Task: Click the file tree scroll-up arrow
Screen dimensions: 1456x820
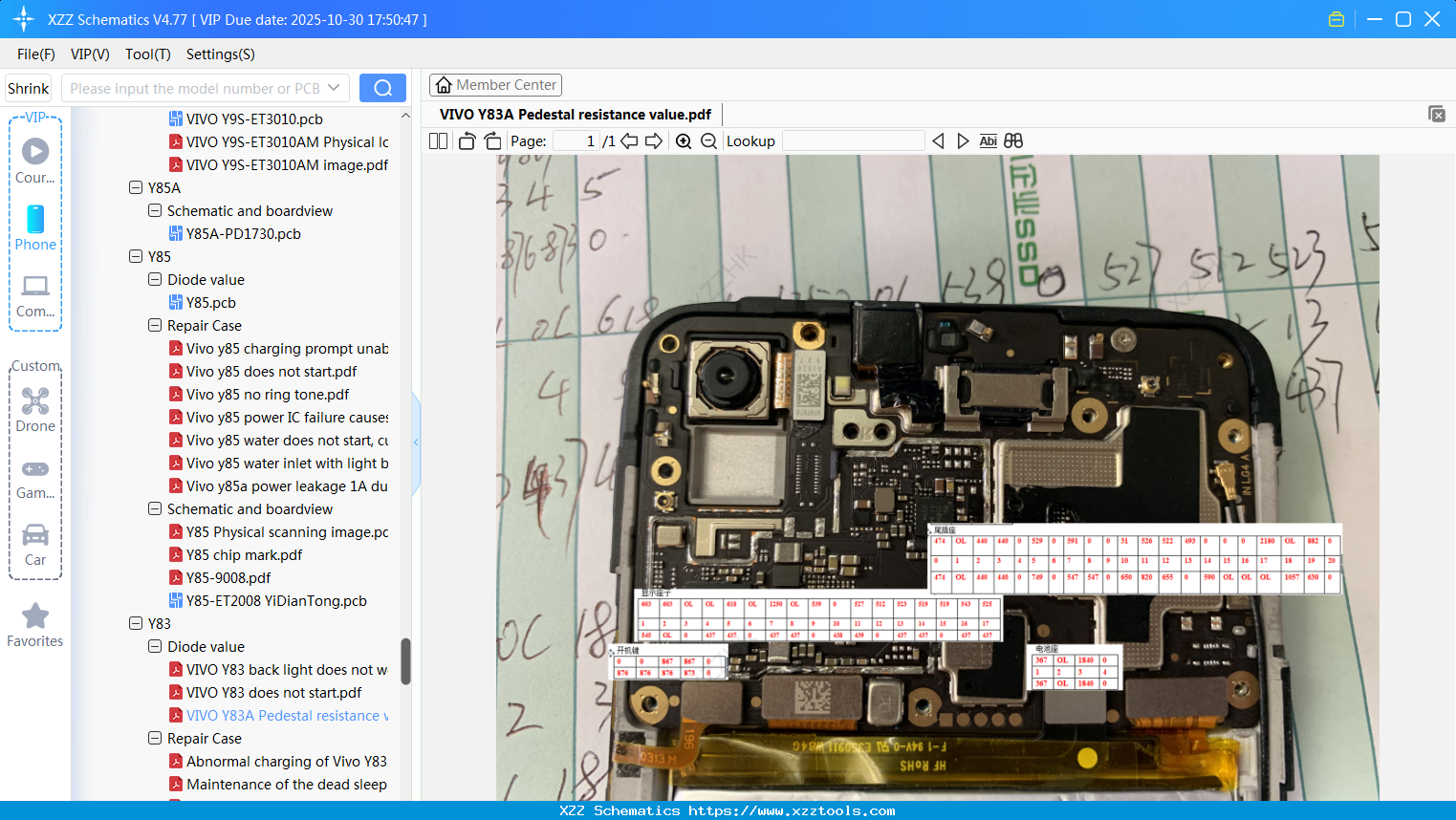Action: coord(405,116)
